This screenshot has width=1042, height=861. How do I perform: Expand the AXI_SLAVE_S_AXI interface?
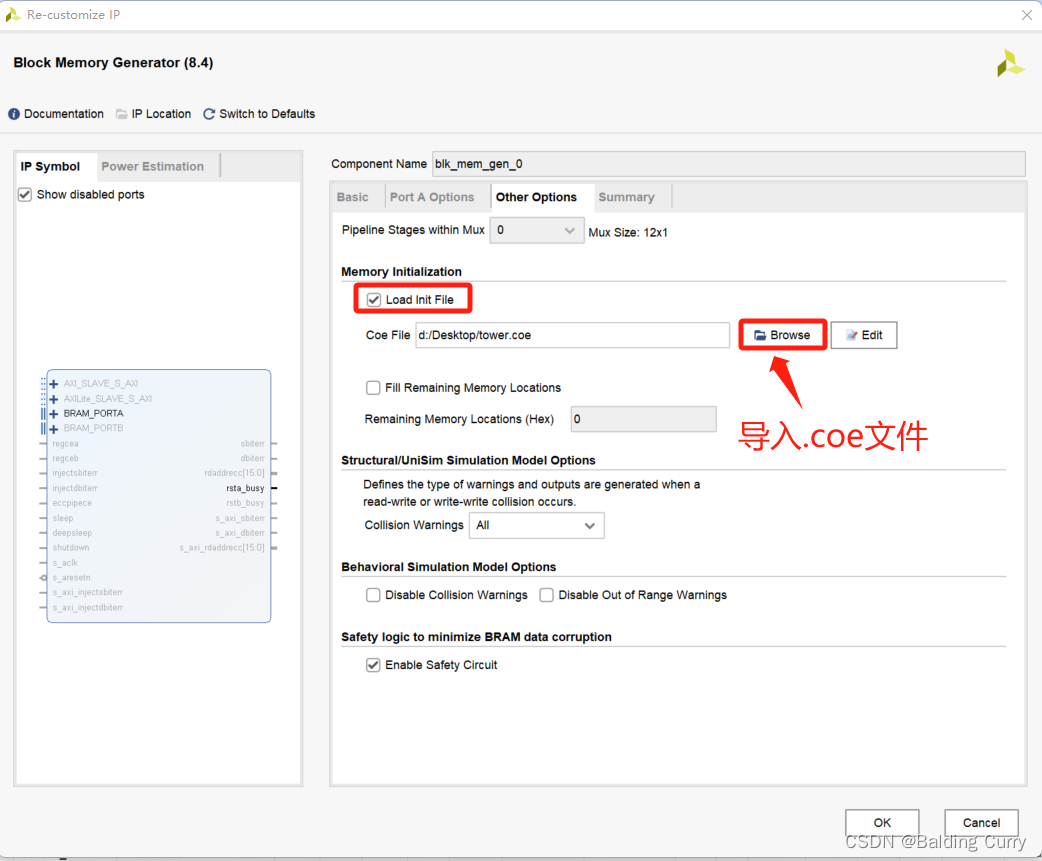(x=52, y=383)
